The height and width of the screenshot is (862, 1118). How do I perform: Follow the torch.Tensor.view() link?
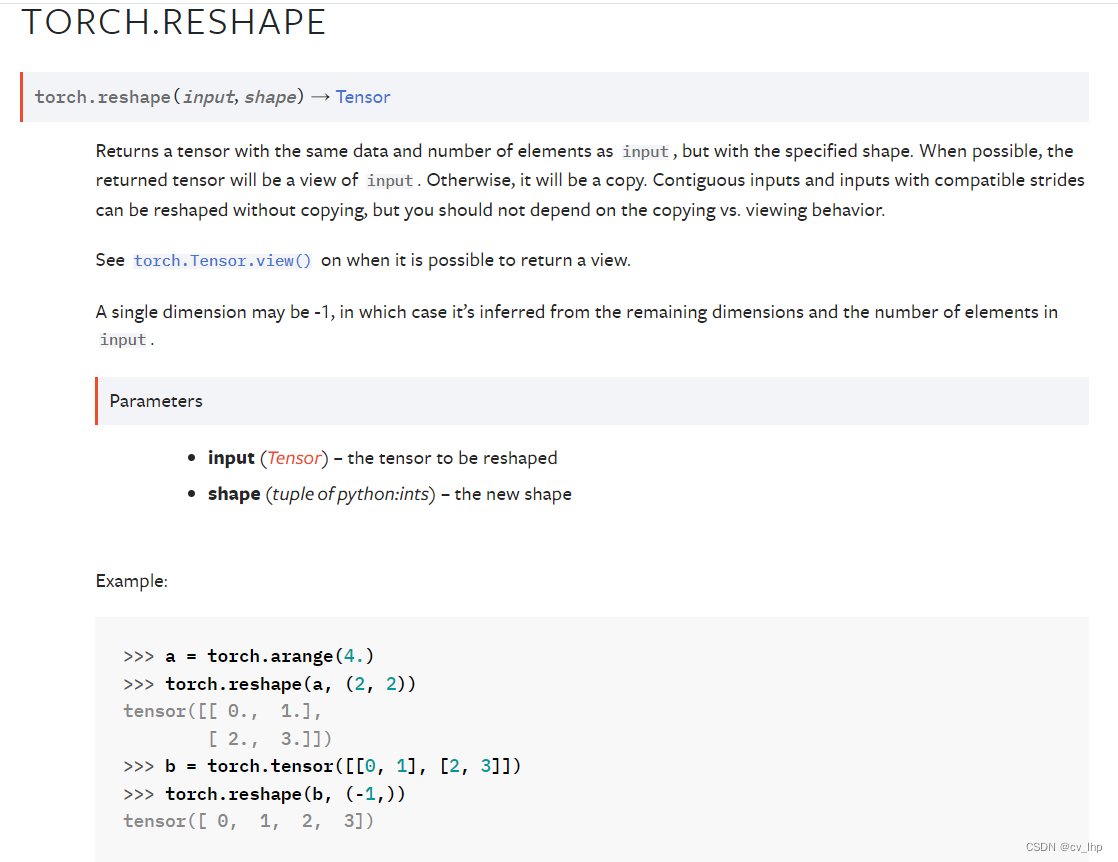click(x=222, y=261)
